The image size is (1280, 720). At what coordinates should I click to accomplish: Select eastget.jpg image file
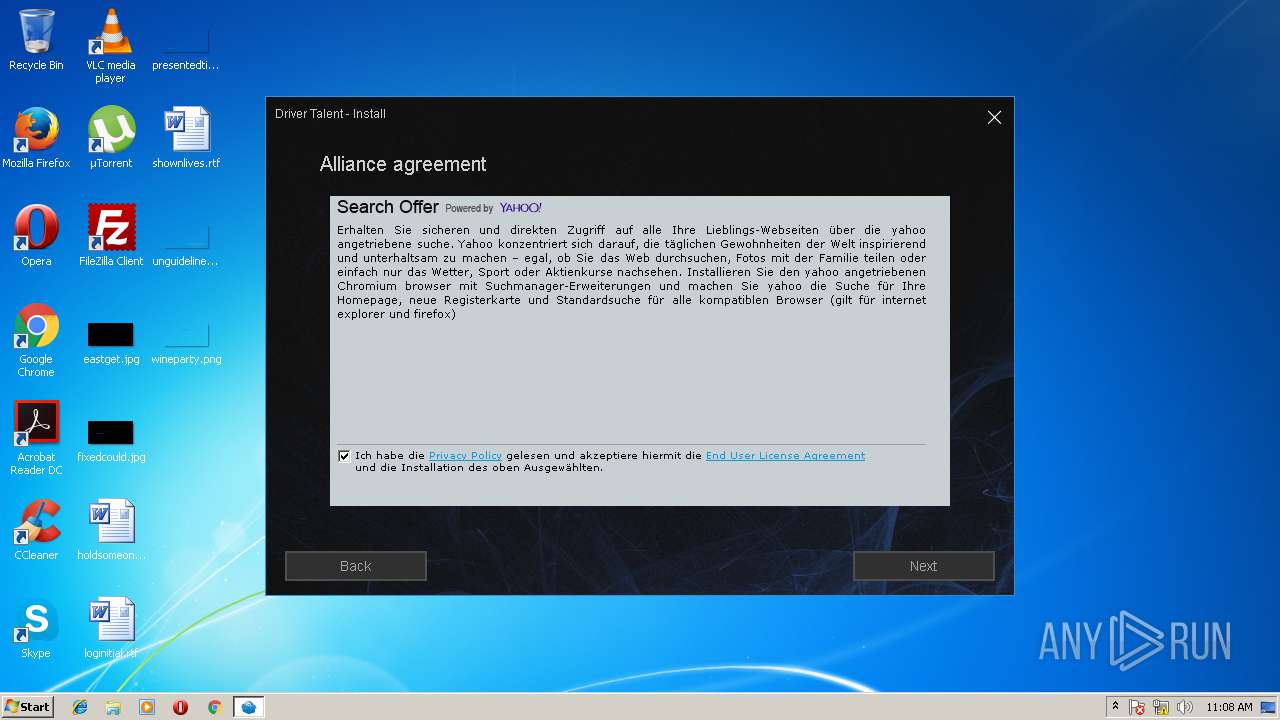click(111, 341)
